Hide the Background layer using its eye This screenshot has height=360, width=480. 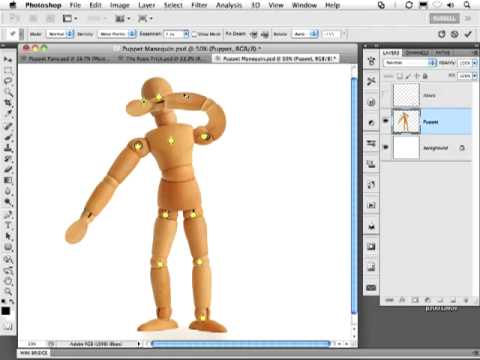pos(386,147)
